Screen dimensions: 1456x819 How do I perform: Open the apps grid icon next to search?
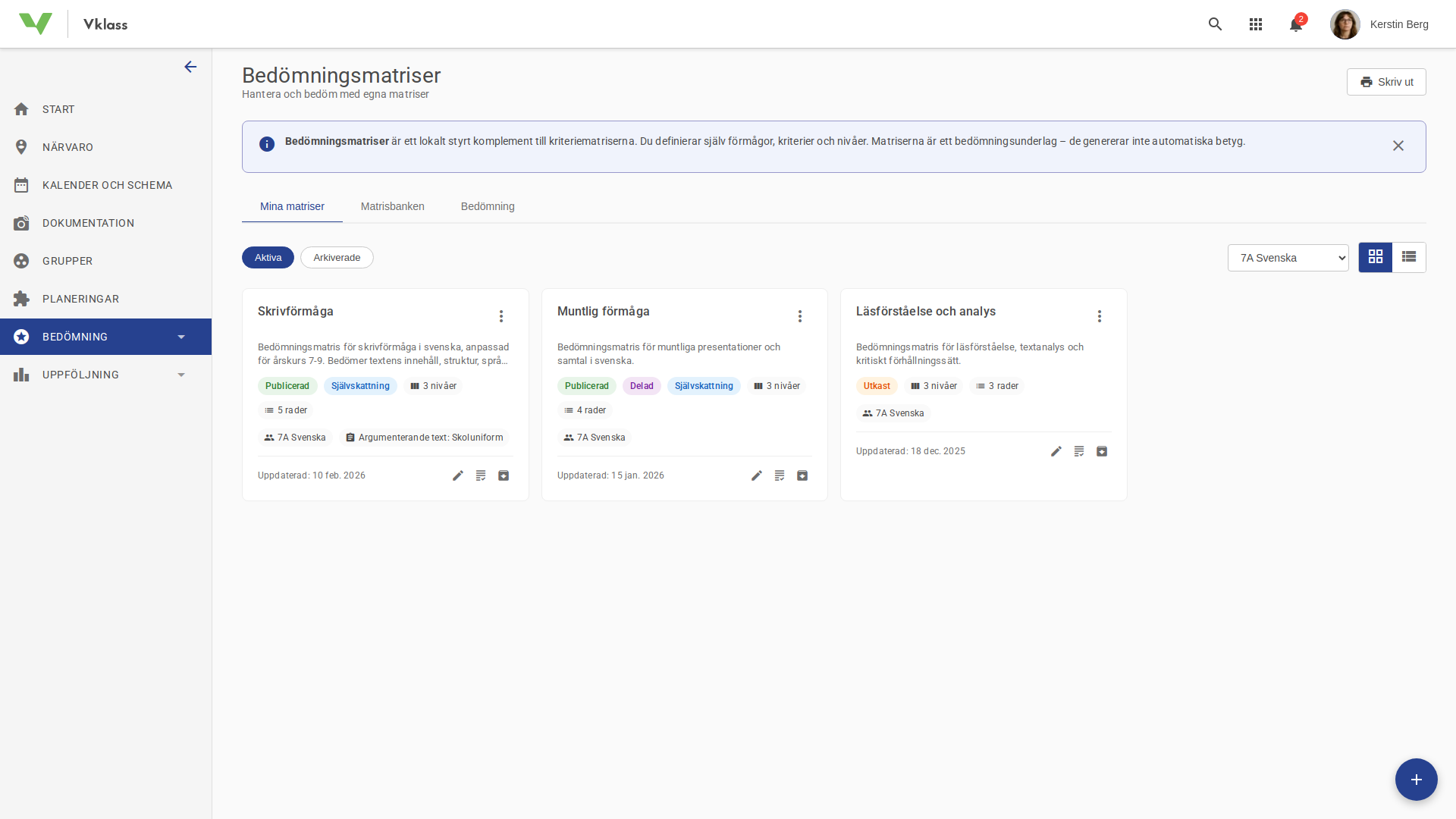click(x=1256, y=24)
